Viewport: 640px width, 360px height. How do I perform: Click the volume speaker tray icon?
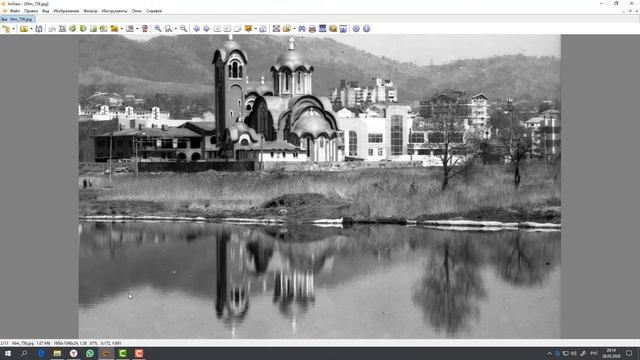pyautogui.click(x=573, y=353)
